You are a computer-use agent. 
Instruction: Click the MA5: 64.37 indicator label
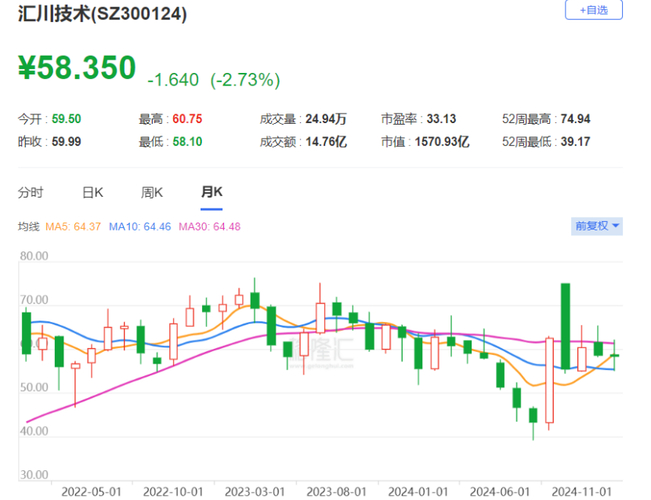coord(73,226)
